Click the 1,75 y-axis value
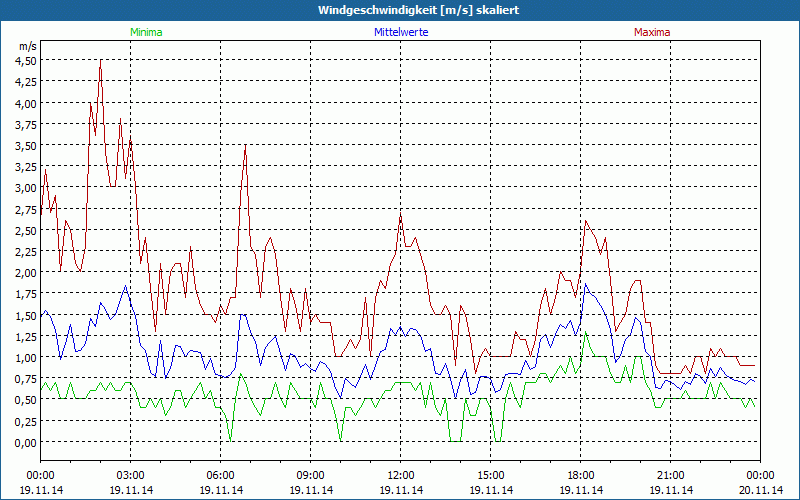This screenshot has height=500, width=800. (26, 294)
